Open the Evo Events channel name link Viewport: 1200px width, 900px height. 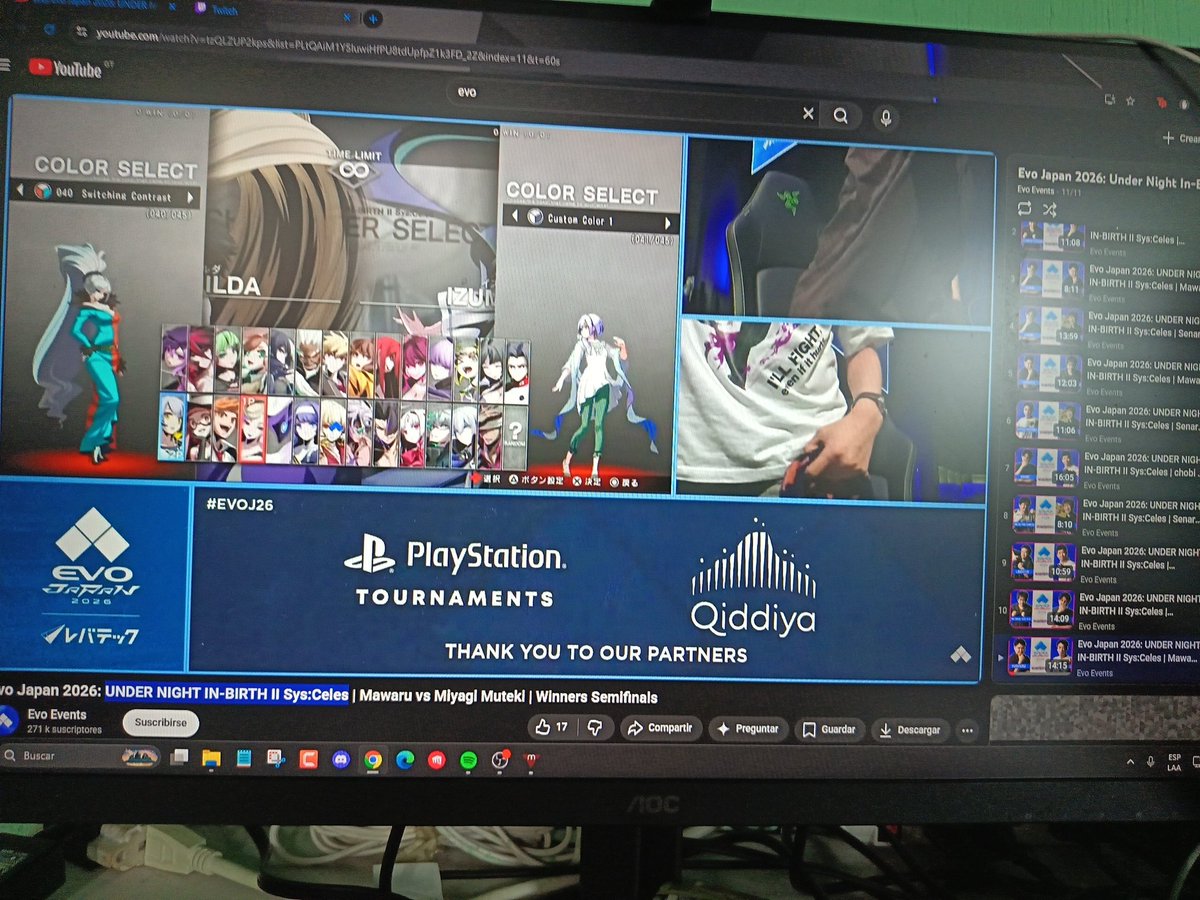(x=56, y=715)
